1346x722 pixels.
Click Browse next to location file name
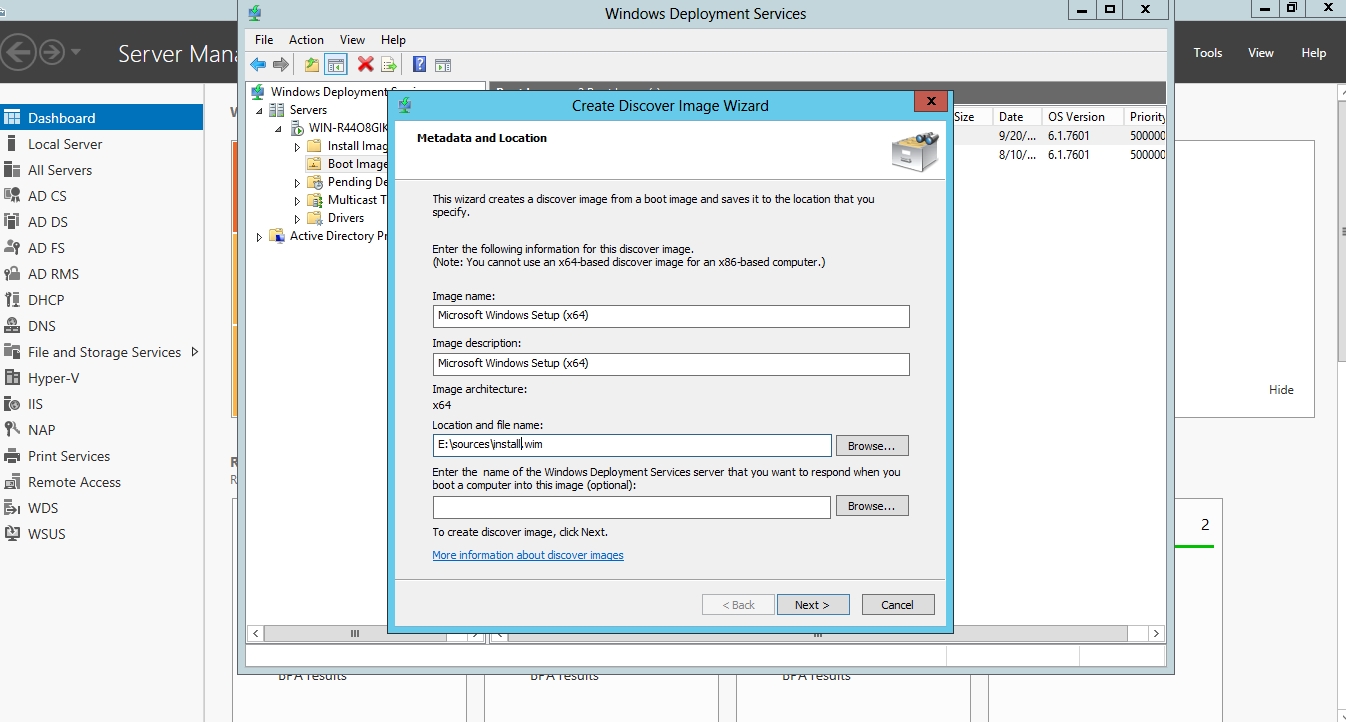(871, 446)
